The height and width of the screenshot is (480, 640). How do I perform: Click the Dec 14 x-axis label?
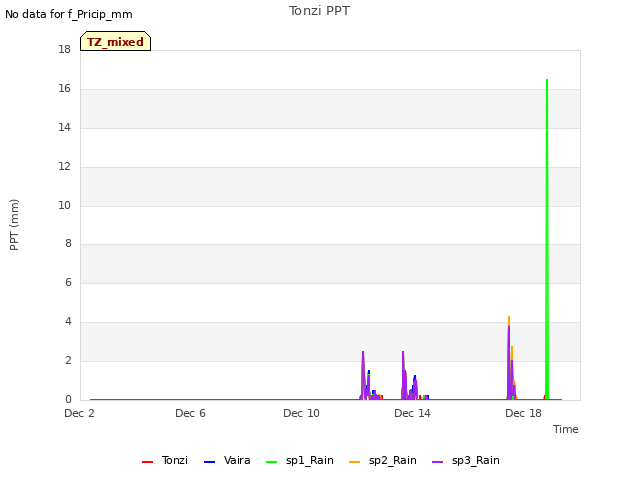pos(412,413)
